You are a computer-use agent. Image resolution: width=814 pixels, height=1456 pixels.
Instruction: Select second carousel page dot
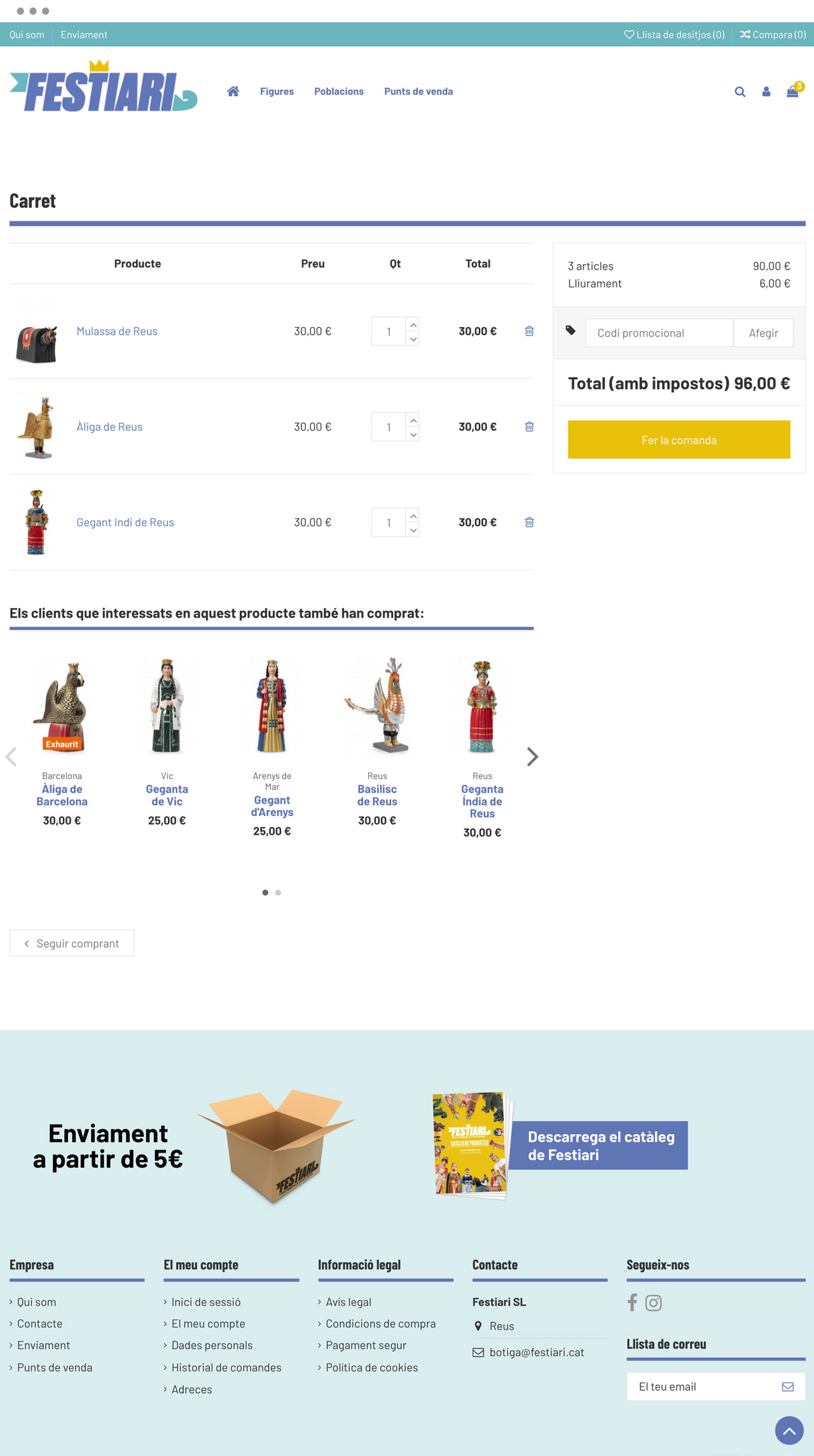tap(278, 892)
